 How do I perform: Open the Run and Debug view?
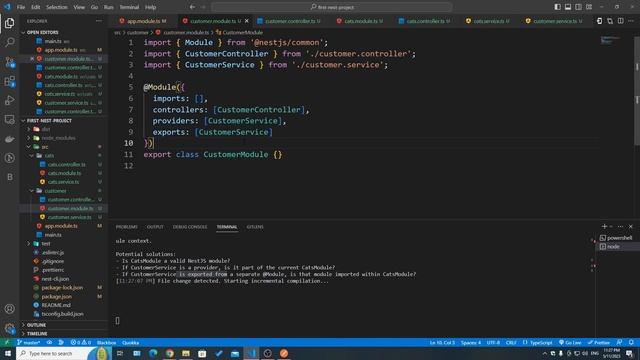coord(9,100)
